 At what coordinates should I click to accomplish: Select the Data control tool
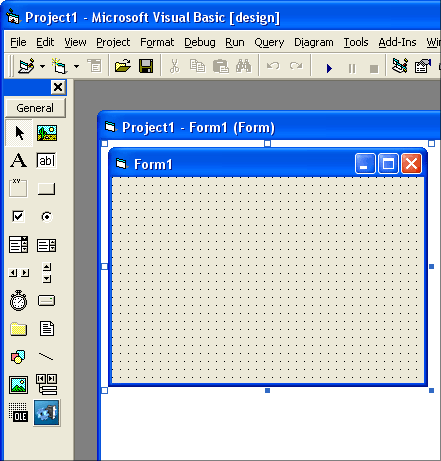click(x=47, y=384)
